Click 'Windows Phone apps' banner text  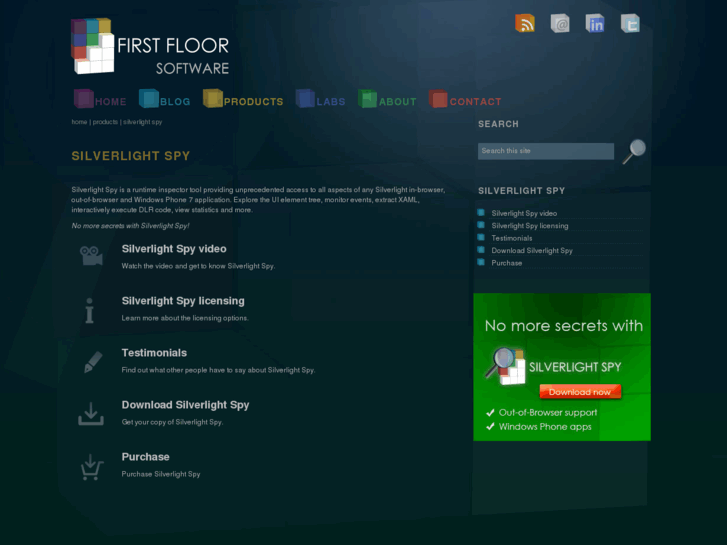point(545,427)
